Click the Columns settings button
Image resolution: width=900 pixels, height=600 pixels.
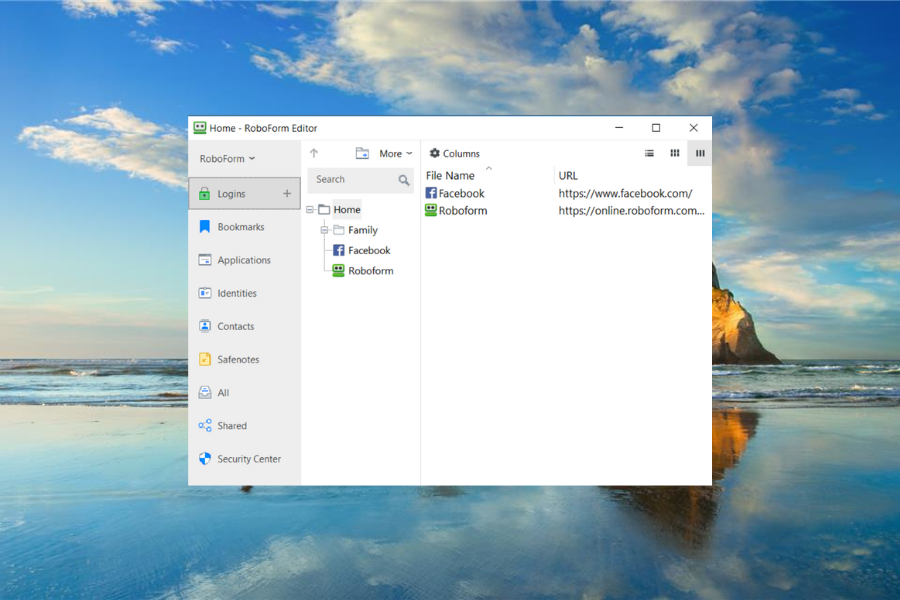(455, 153)
